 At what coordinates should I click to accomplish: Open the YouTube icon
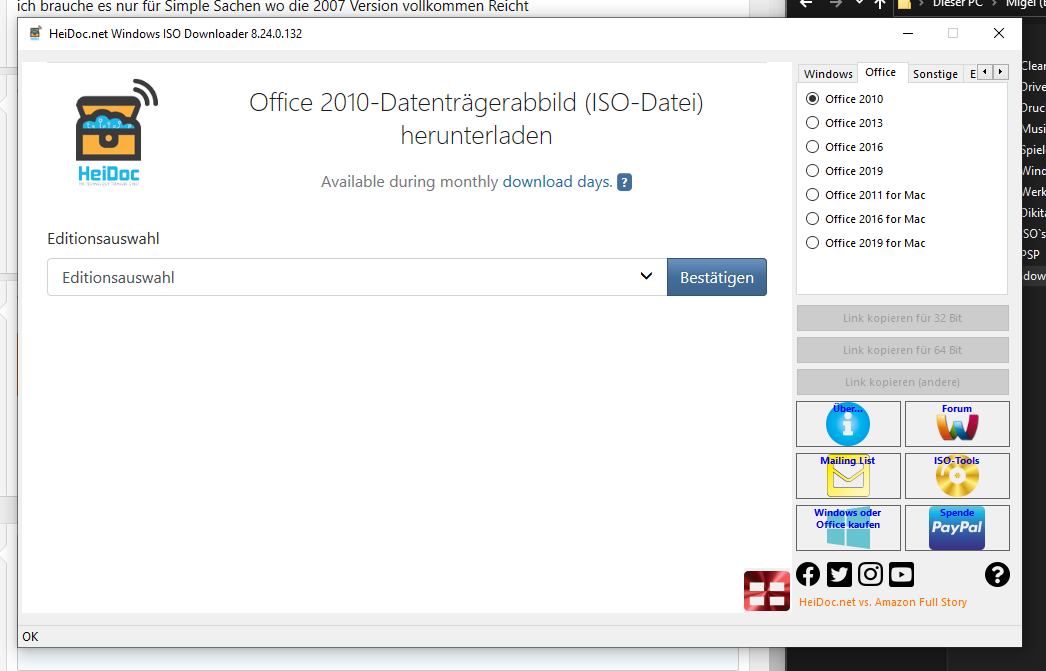point(901,574)
